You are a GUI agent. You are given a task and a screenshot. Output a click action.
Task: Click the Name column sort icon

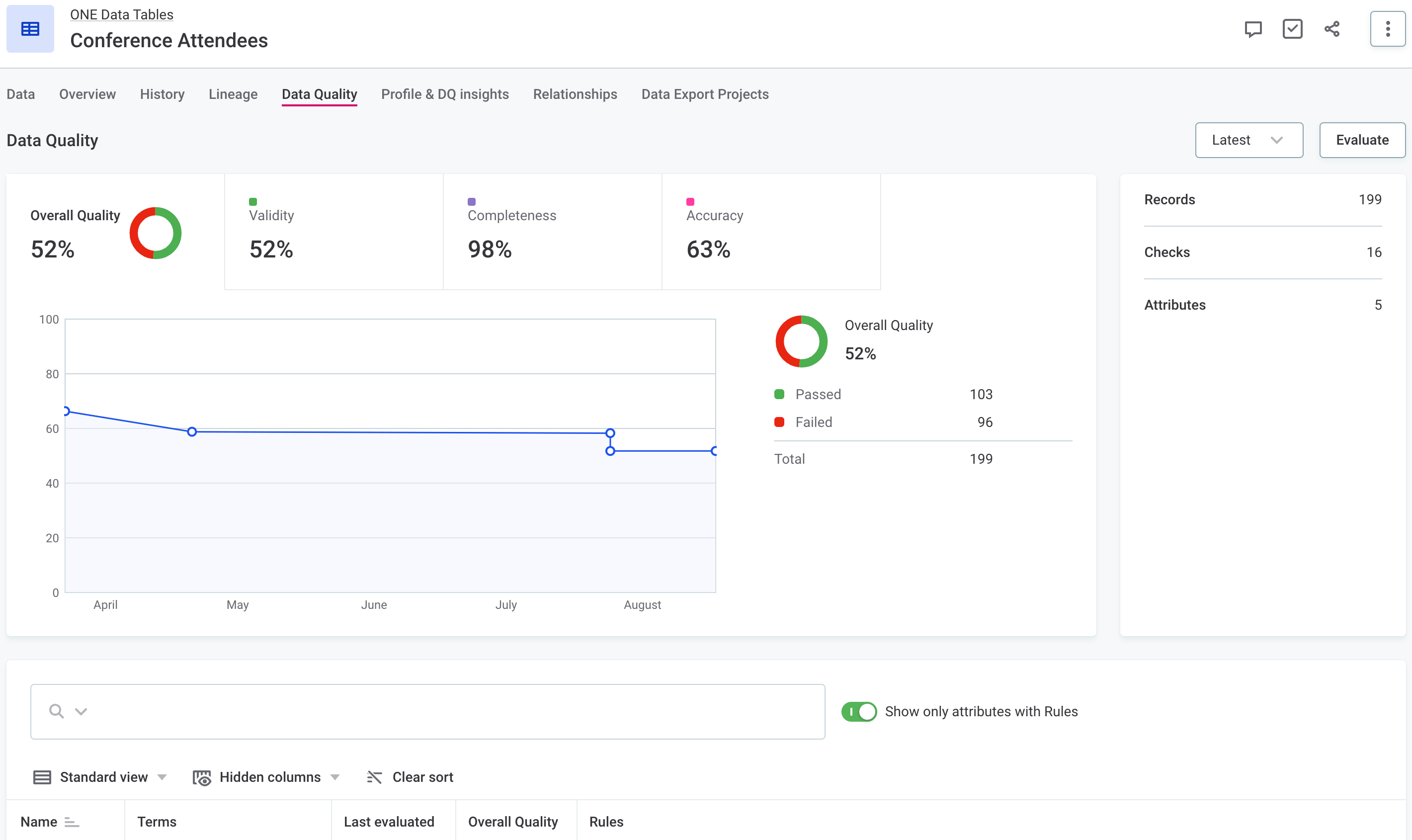click(71, 822)
